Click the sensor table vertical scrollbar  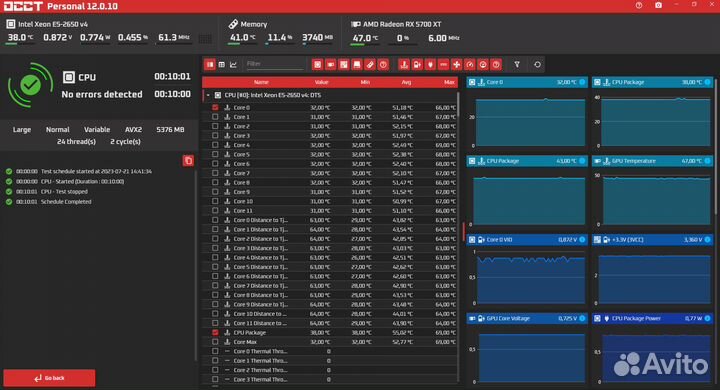click(458, 104)
